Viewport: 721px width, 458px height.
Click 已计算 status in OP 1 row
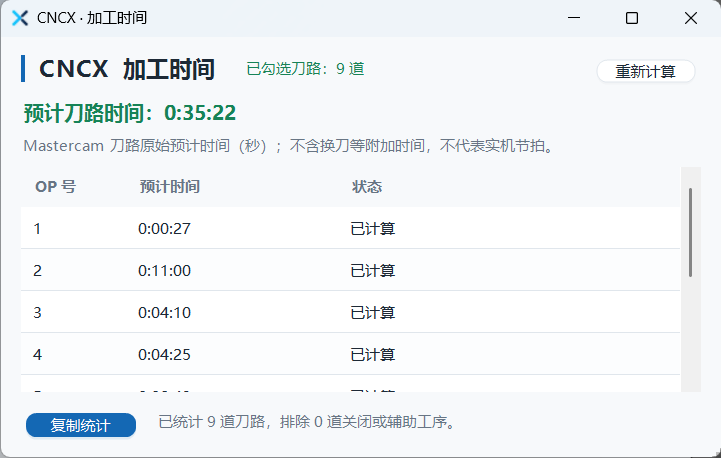pyautogui.click(x=373, y=229)
